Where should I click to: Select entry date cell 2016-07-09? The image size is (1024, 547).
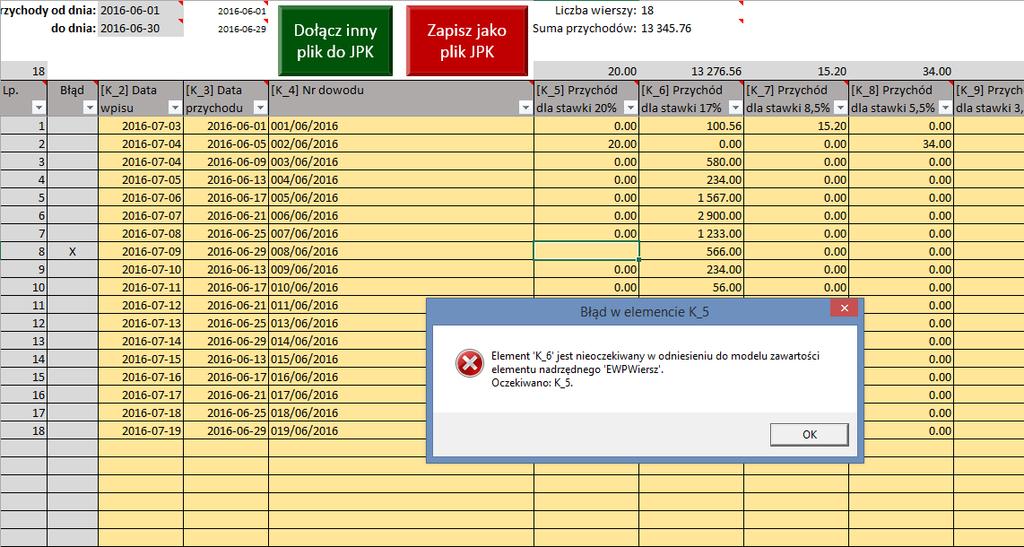[141, 251]
